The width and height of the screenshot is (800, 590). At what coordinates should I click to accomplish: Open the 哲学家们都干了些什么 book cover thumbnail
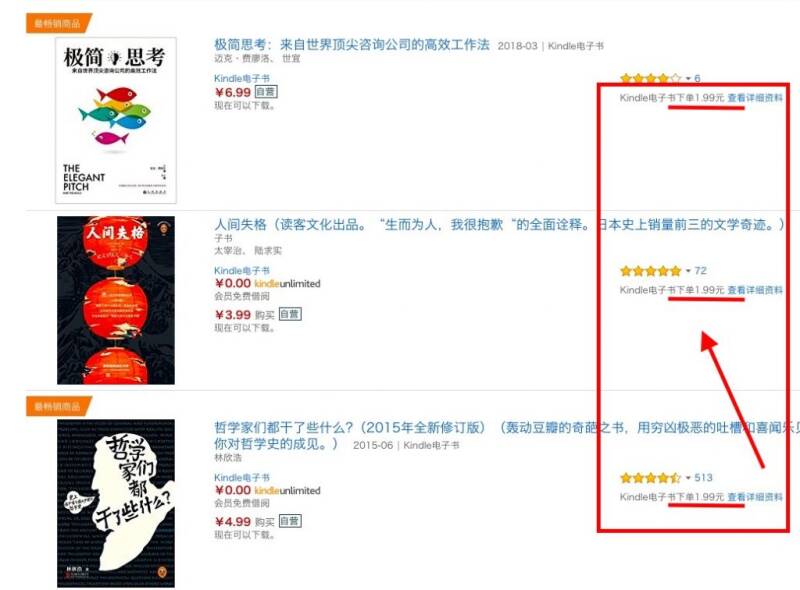116,503
